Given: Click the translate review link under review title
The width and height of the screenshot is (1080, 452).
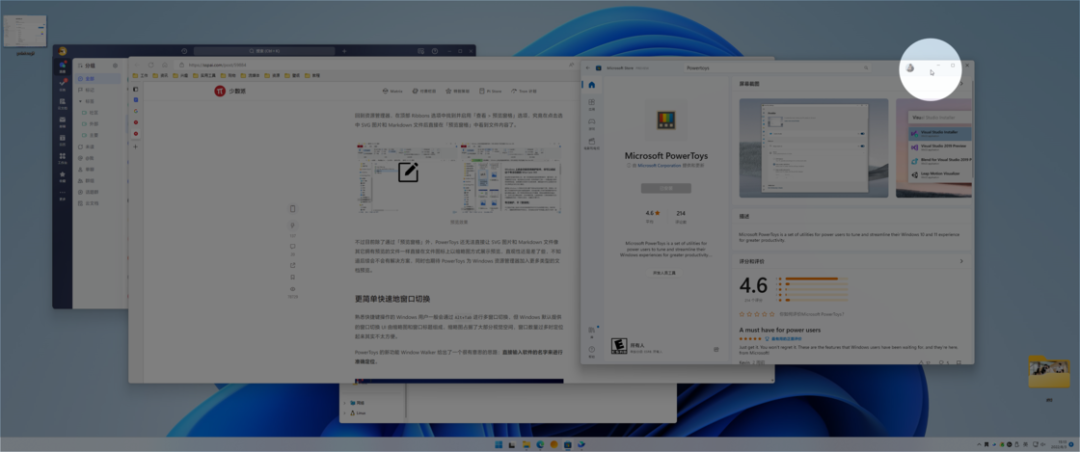Looking at the screenshot, I should coord(785,339).
